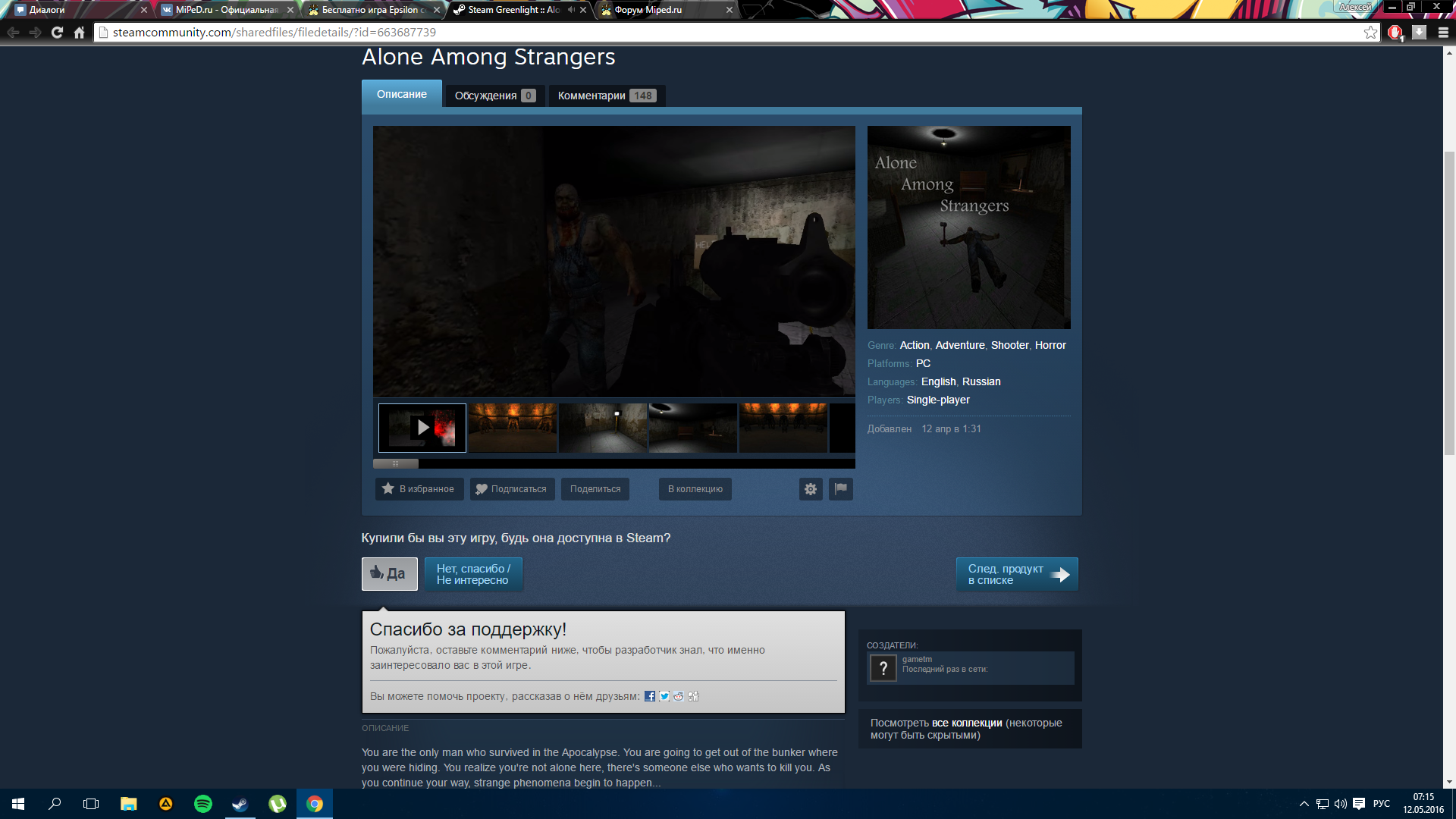Vote Нет, спасибо / Не интересно
This screenshot has height=819, width=1456.
(x=474, y=574)
